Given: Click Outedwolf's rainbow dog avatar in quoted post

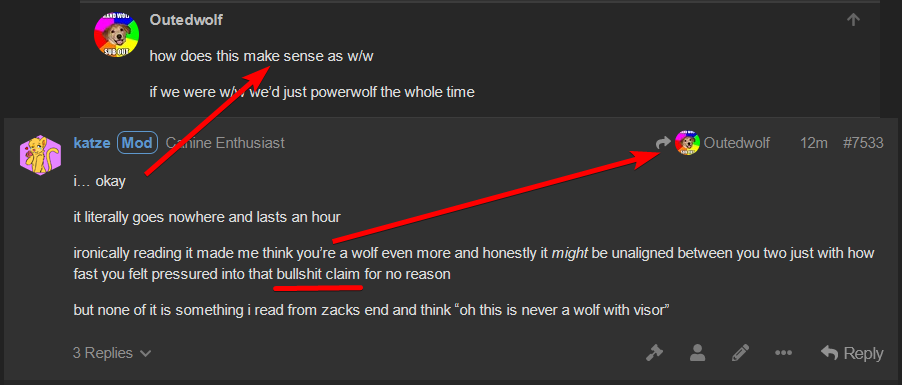Looking at the screenshot, I should tap(117, 35).
